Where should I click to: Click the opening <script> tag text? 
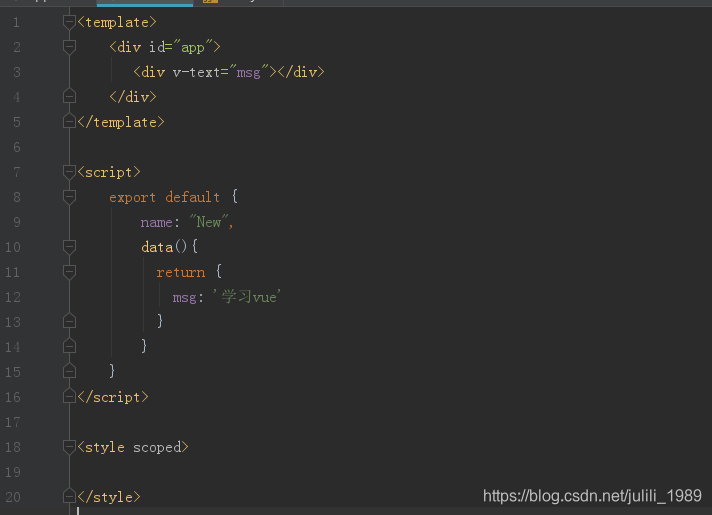(109, 173)
